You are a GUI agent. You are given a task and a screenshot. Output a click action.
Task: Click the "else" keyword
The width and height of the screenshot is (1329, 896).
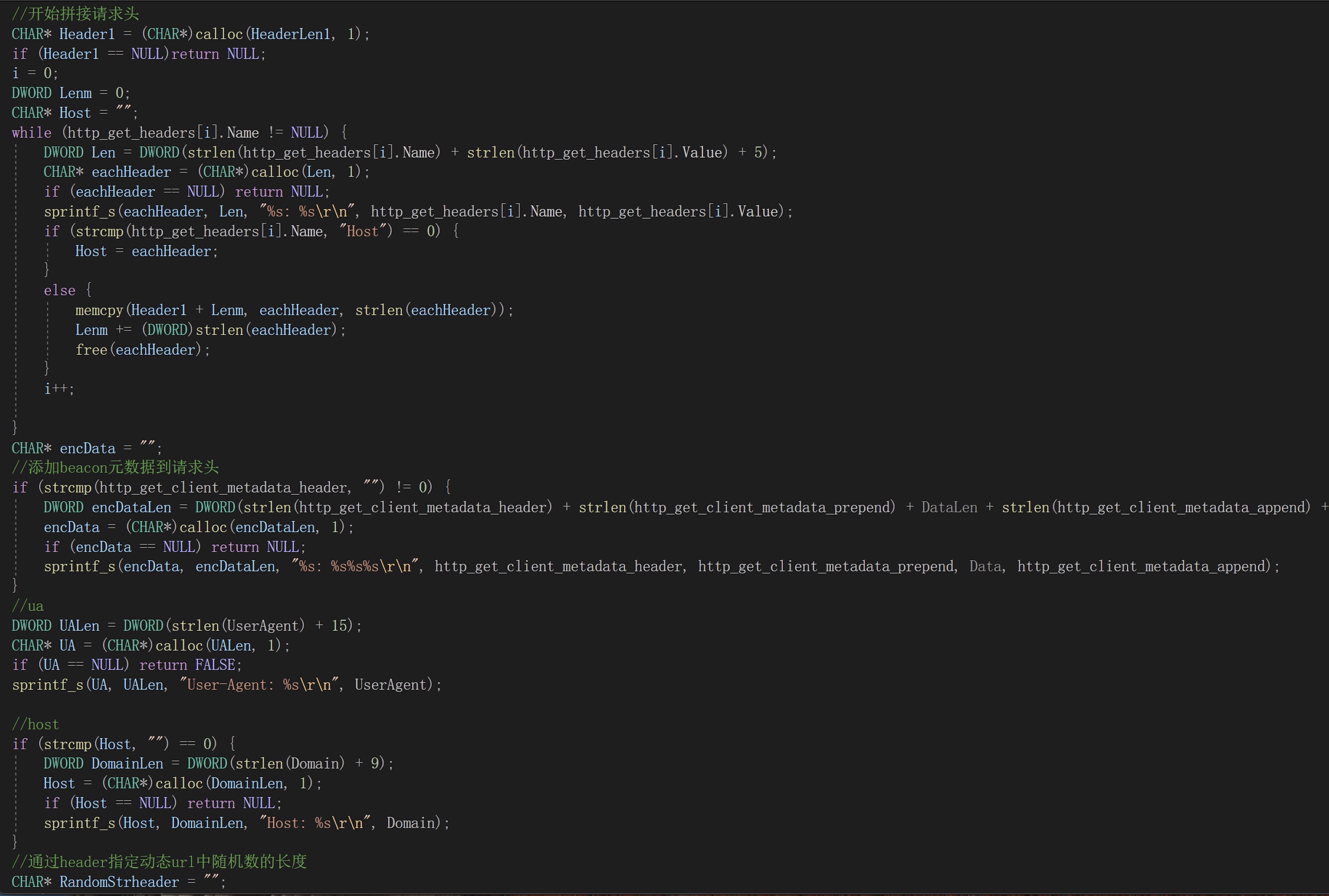tap(59, 291)
